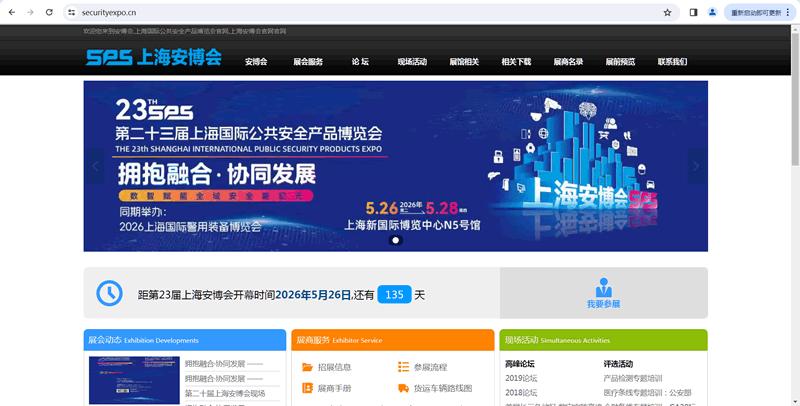Select 相关下载 in the navigation bar

pyautogui.click(x=516, y=62)
